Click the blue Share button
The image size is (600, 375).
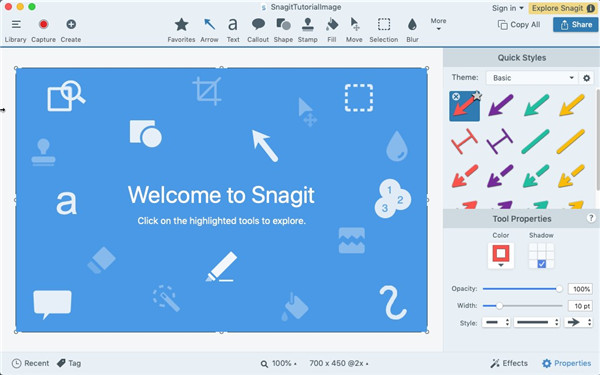576,25
